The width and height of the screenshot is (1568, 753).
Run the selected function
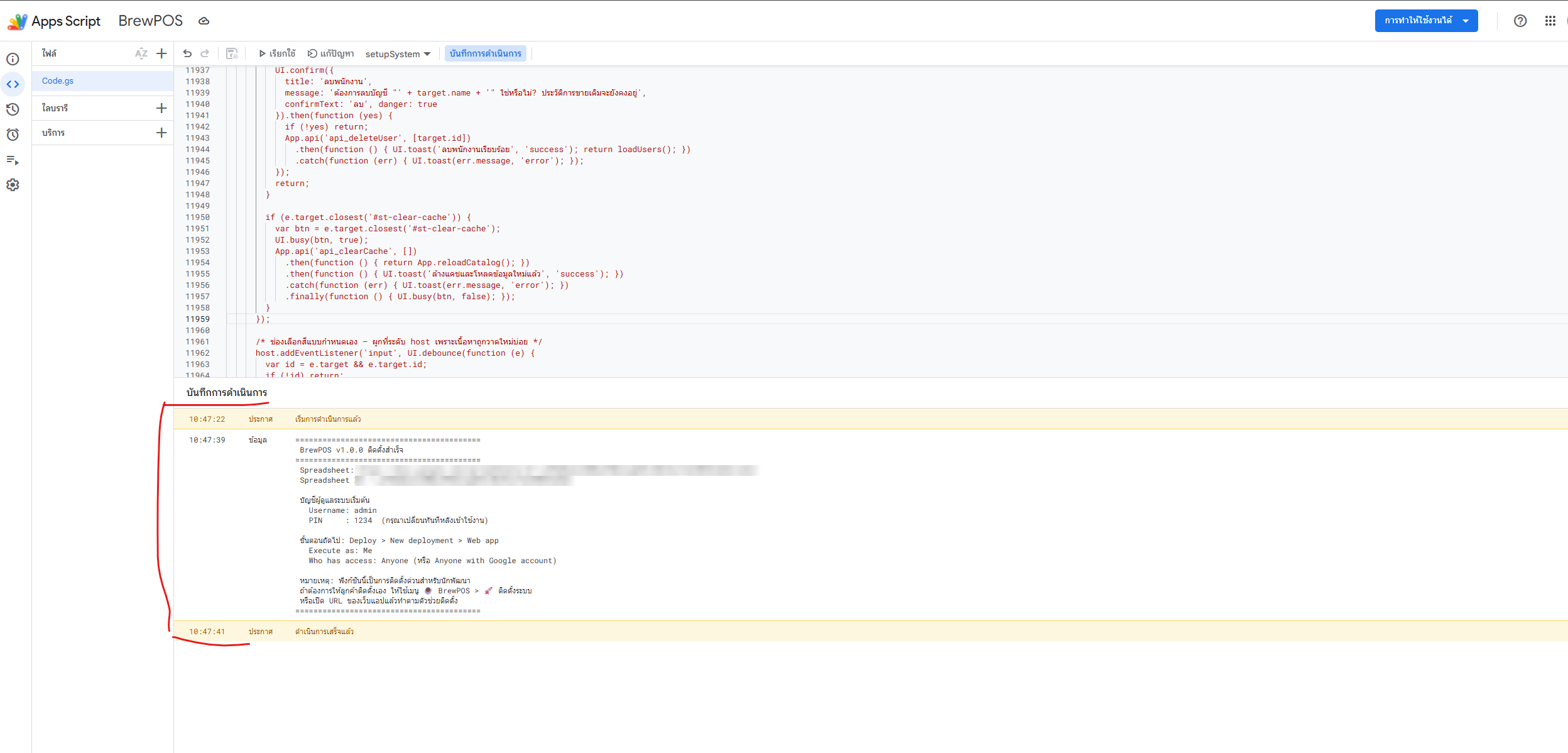pos(276,53)
